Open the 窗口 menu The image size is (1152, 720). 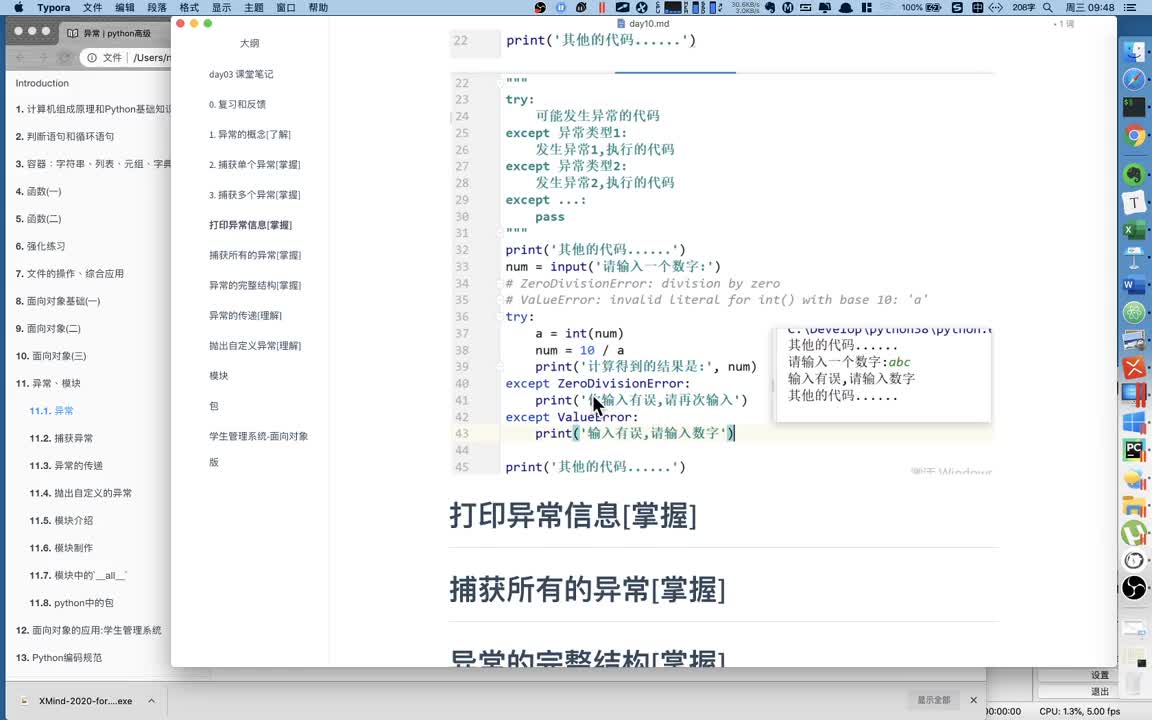286,7
